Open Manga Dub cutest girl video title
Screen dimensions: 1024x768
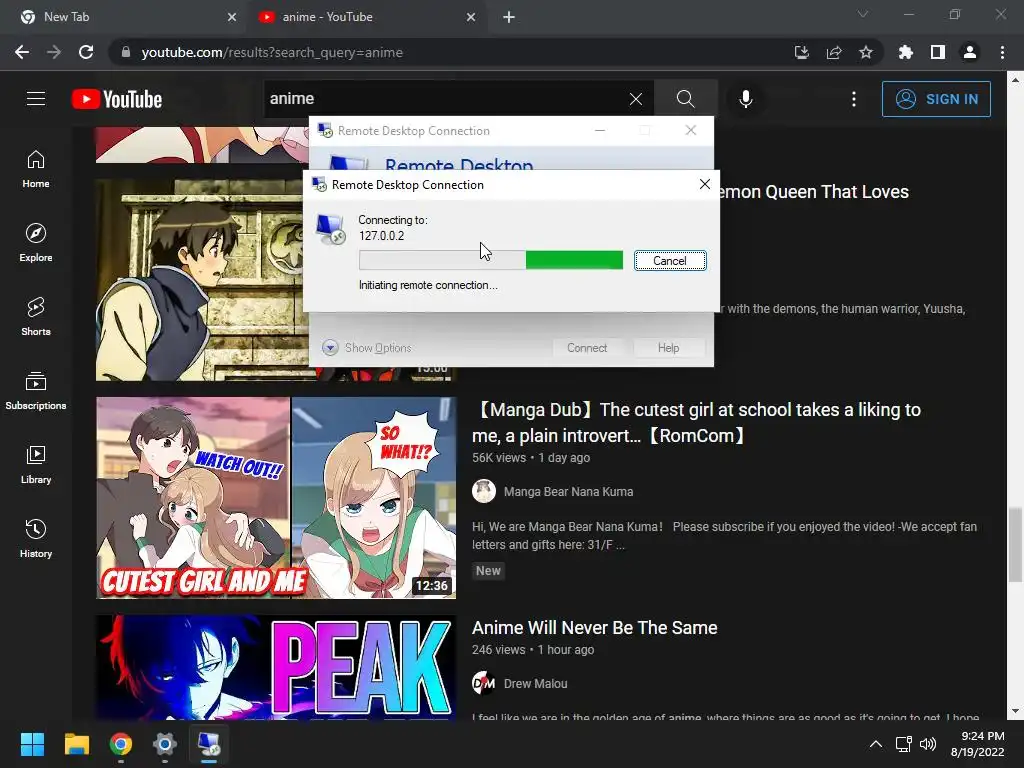696,423
